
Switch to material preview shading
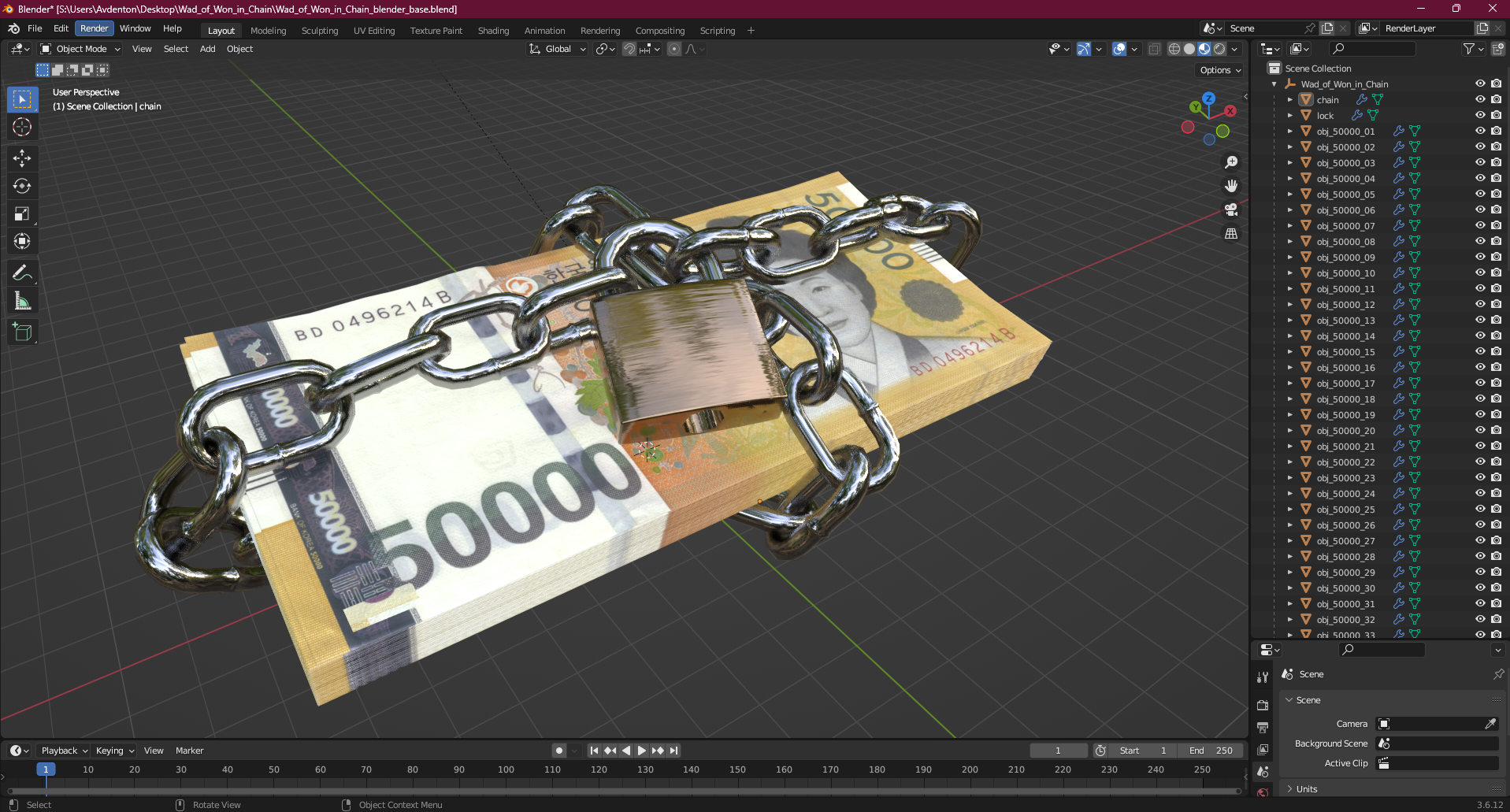(x=1204, y=49)
